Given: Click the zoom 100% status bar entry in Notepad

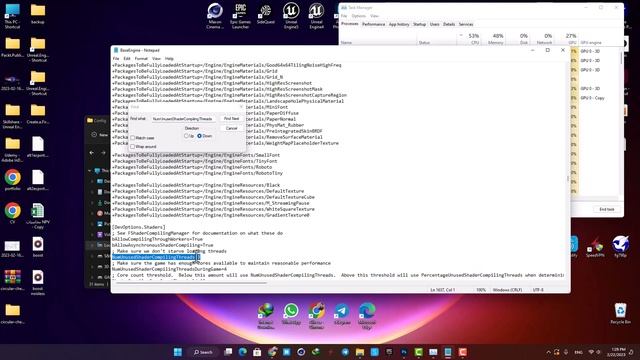Looking at the screenshot, I should click(481, 290).
